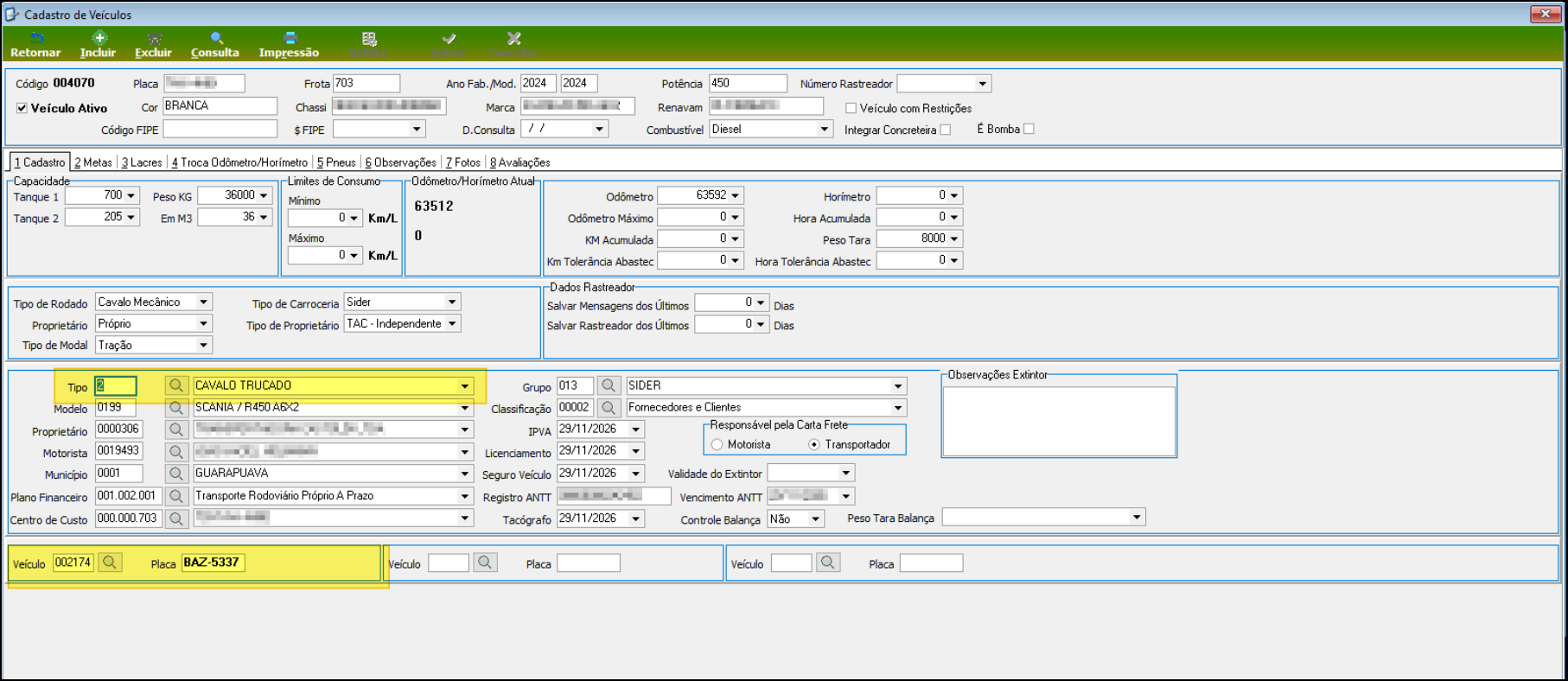Check the É Bomba checkbox
Image resolution: width=1568 pixels, height=681 pixels.
(1029, 129)
